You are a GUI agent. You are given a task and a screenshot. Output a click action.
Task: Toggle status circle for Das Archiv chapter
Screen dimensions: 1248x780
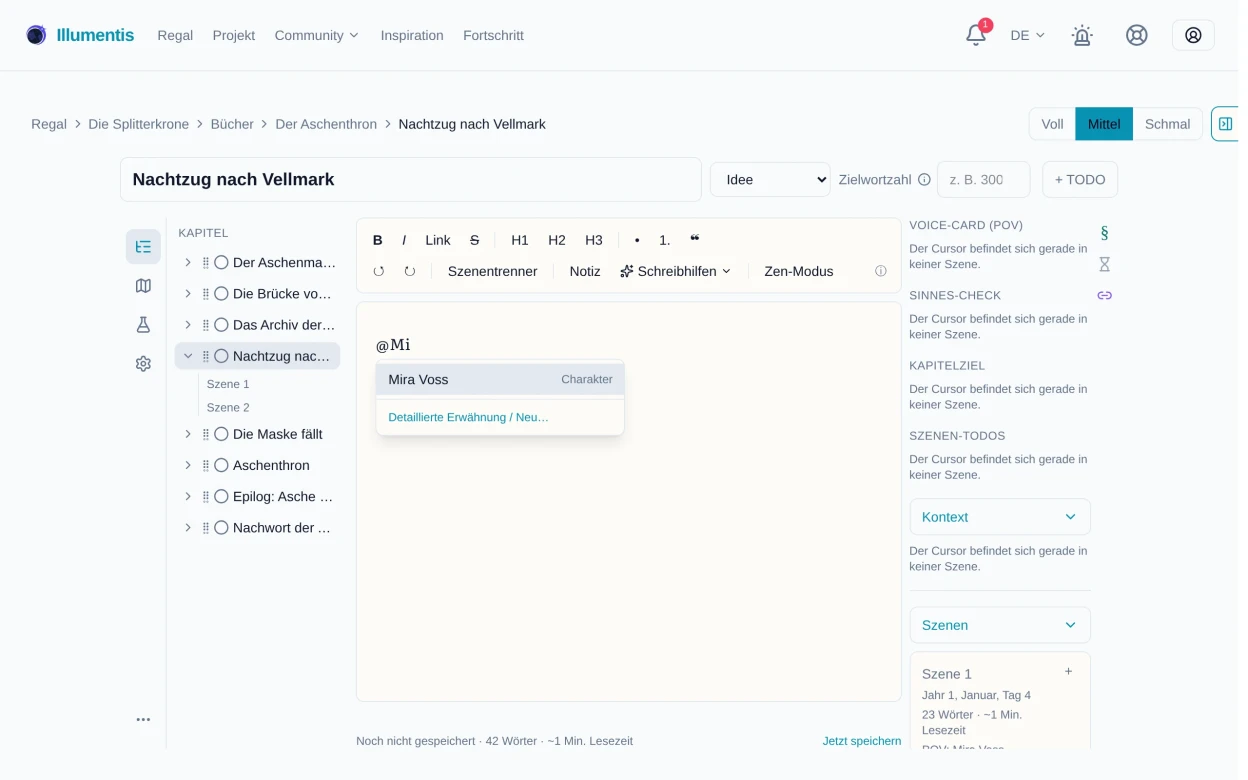point(221,325)
